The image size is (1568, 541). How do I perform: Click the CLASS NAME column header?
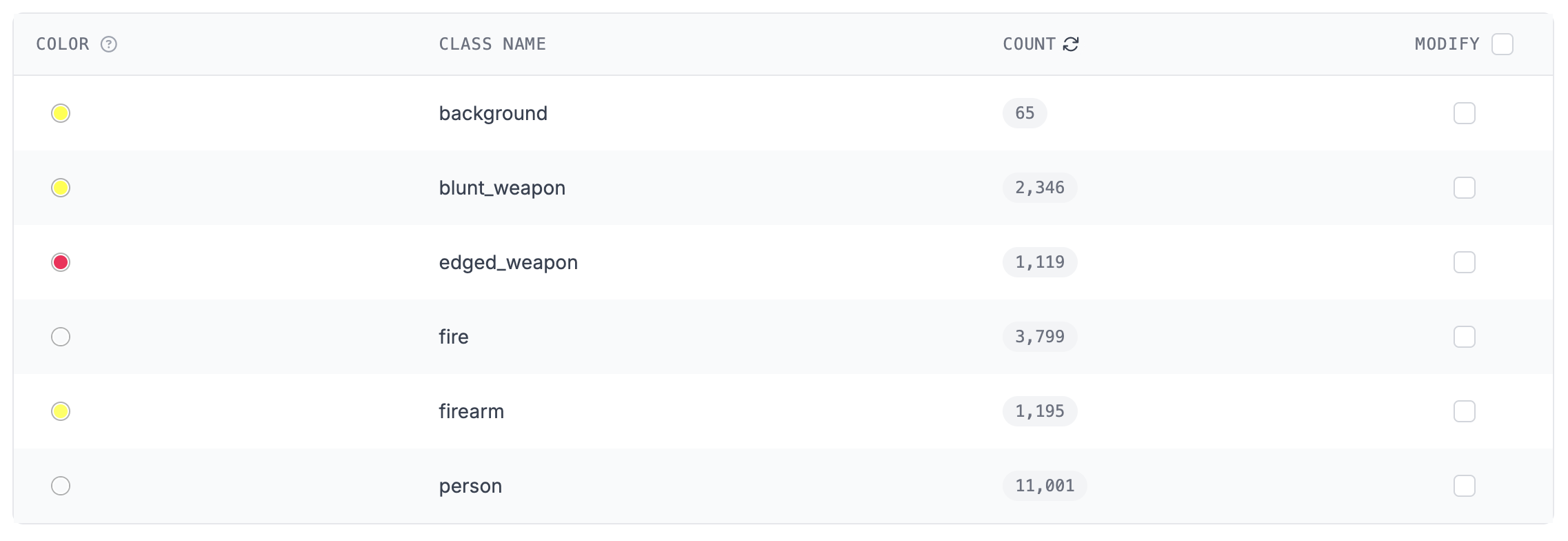click(x=492, y=44)
